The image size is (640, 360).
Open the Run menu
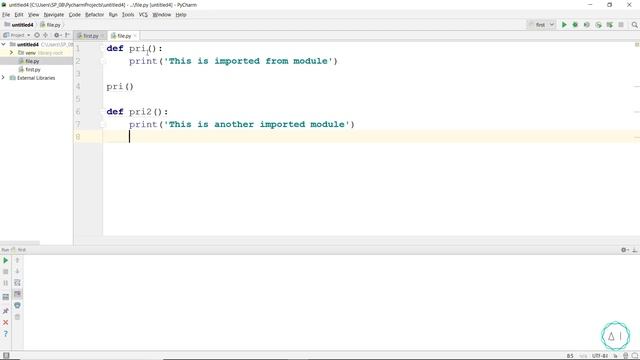(113, 15)
